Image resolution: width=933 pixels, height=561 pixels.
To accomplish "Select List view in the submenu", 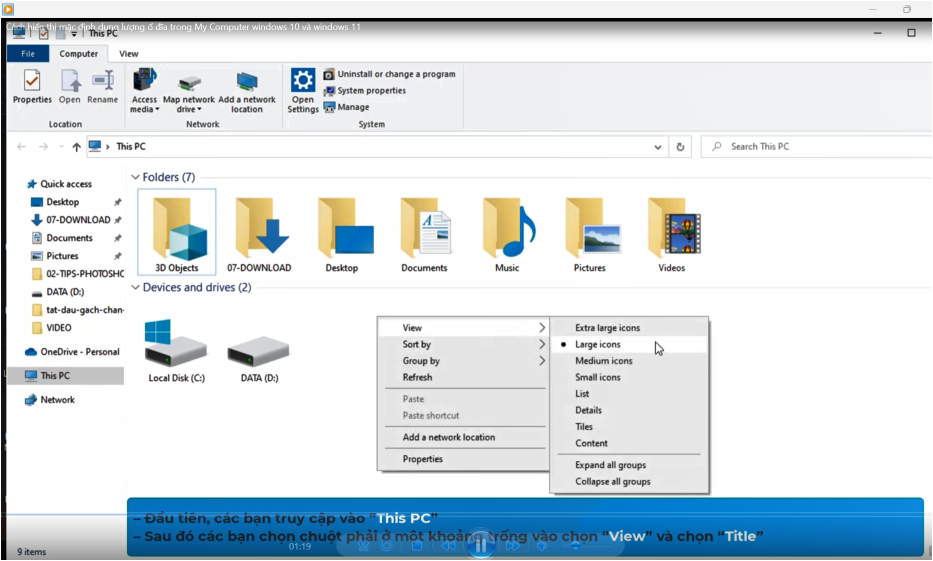I will pyautogui.click(x=630, y=393).
